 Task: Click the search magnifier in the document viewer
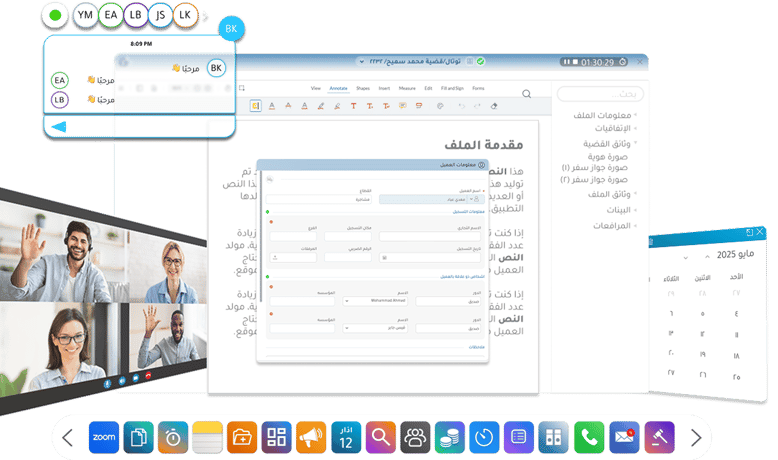coord(526,94)
